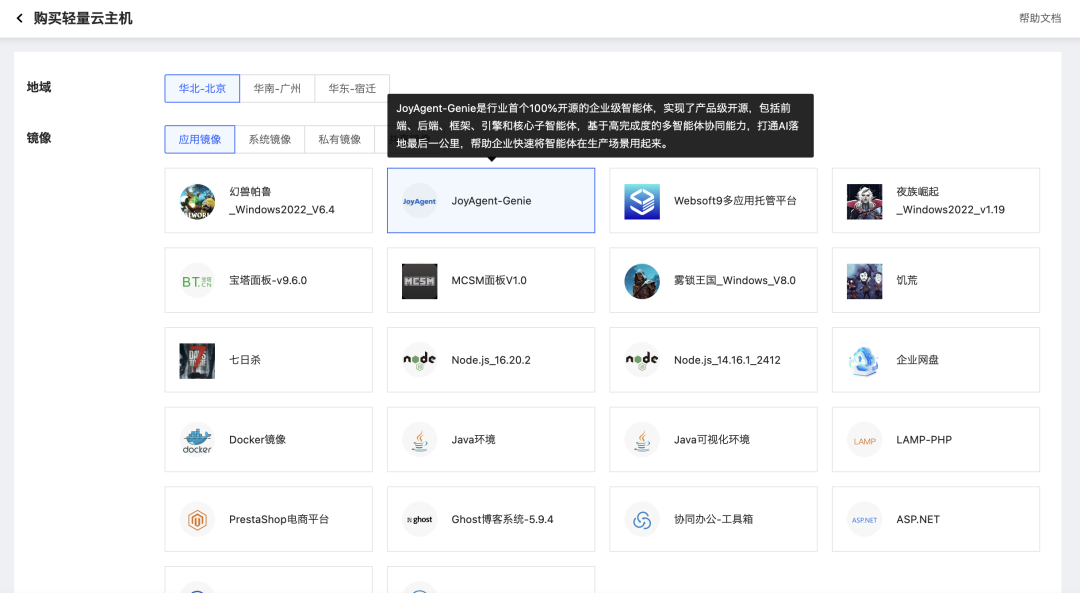Click the 宝塔面板 BT logo icon
This screenshot has height=593, width=1080.
click(x=197, y=281)
